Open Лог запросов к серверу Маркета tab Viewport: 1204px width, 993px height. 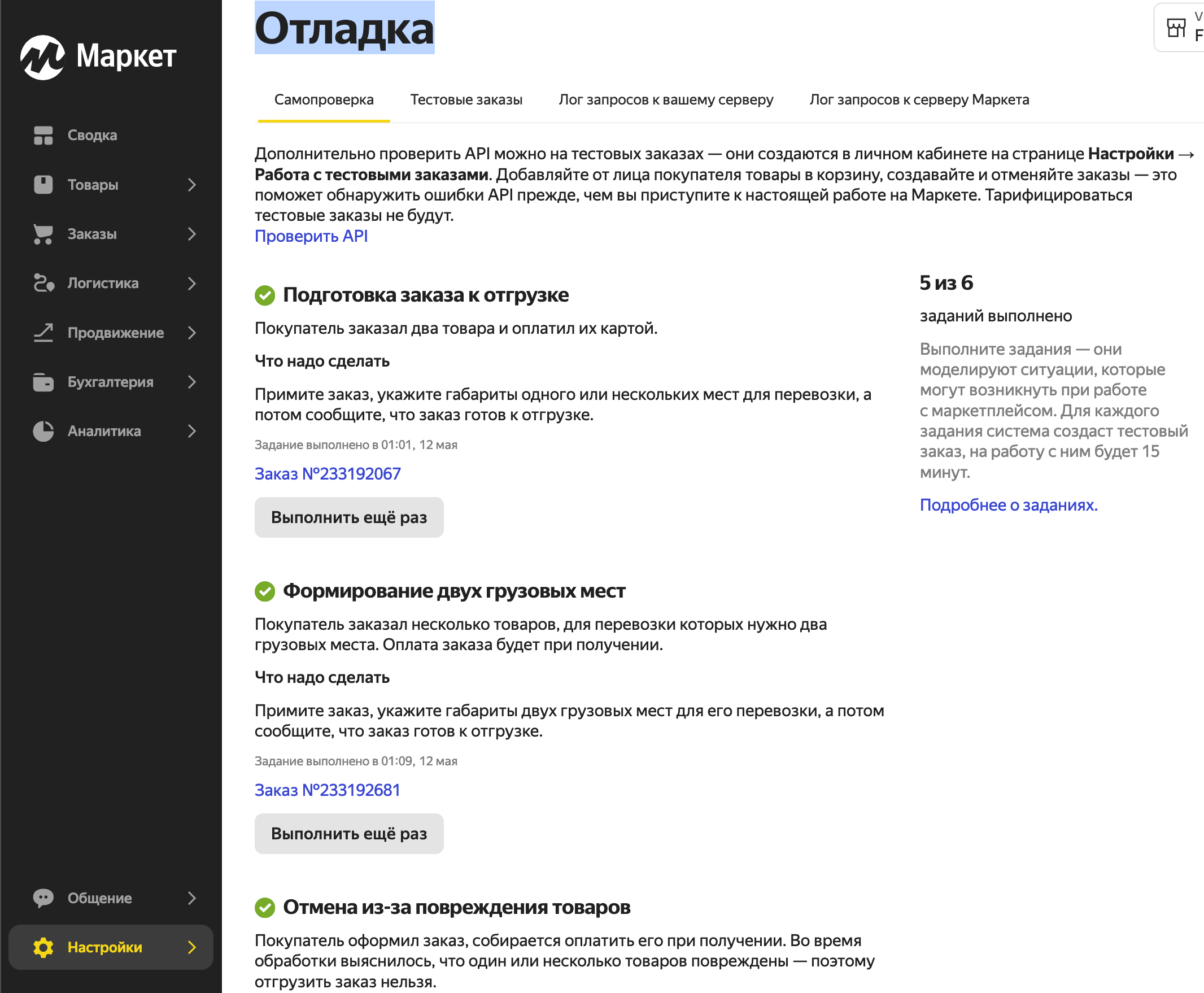pos(919,99)
